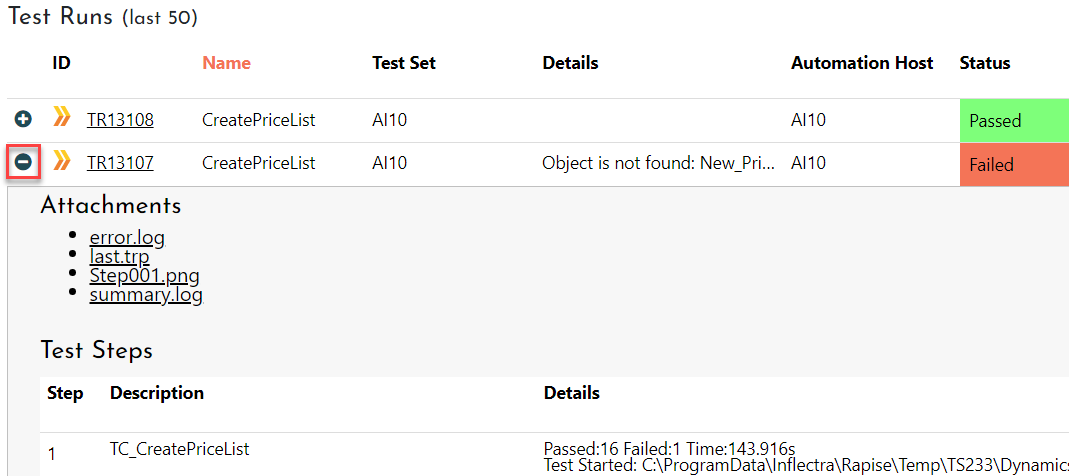Click the green Passed status cell

[1012, 121]
